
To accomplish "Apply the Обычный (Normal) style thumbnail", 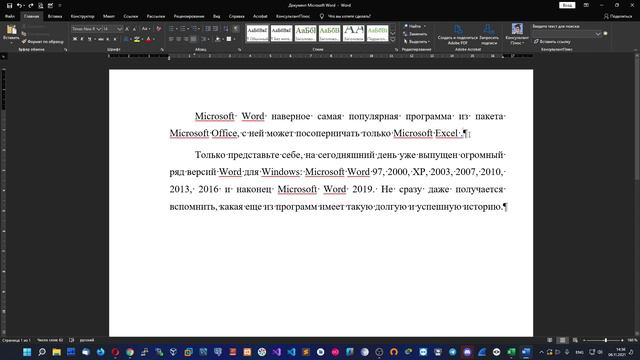I will [258, 33].
